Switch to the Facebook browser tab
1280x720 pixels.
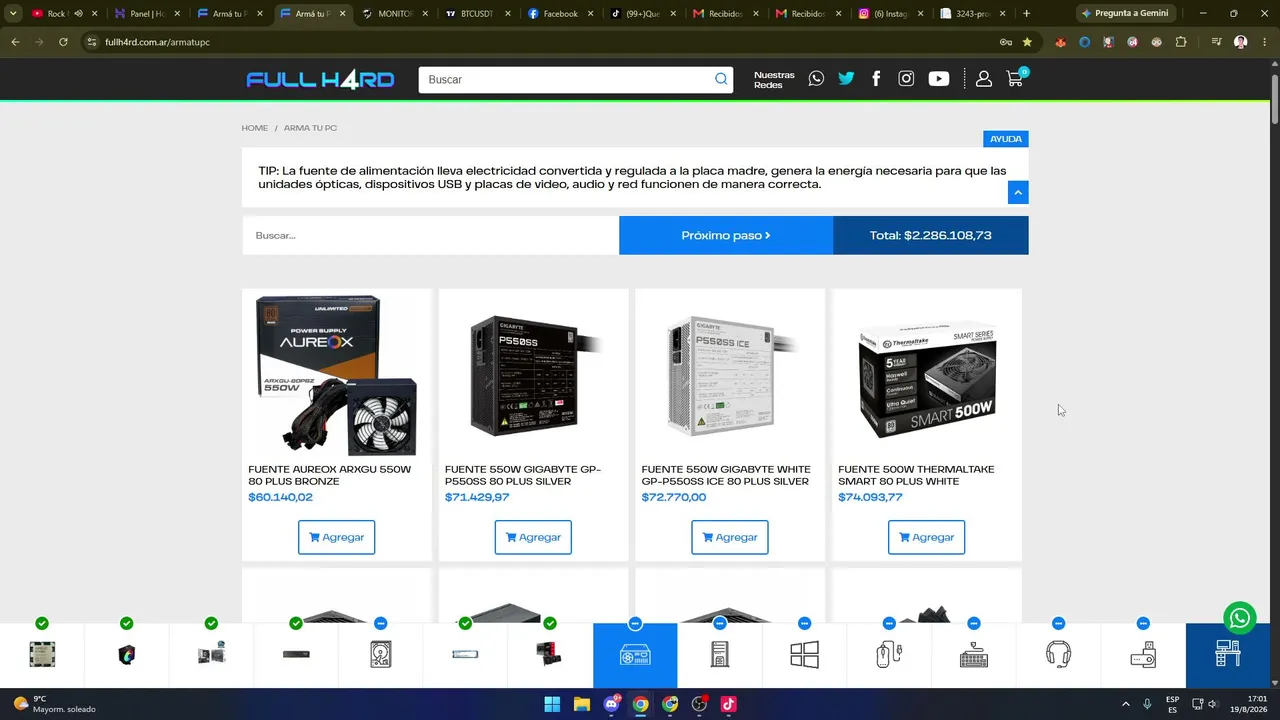pyautogui.click(x=560, y=14)
